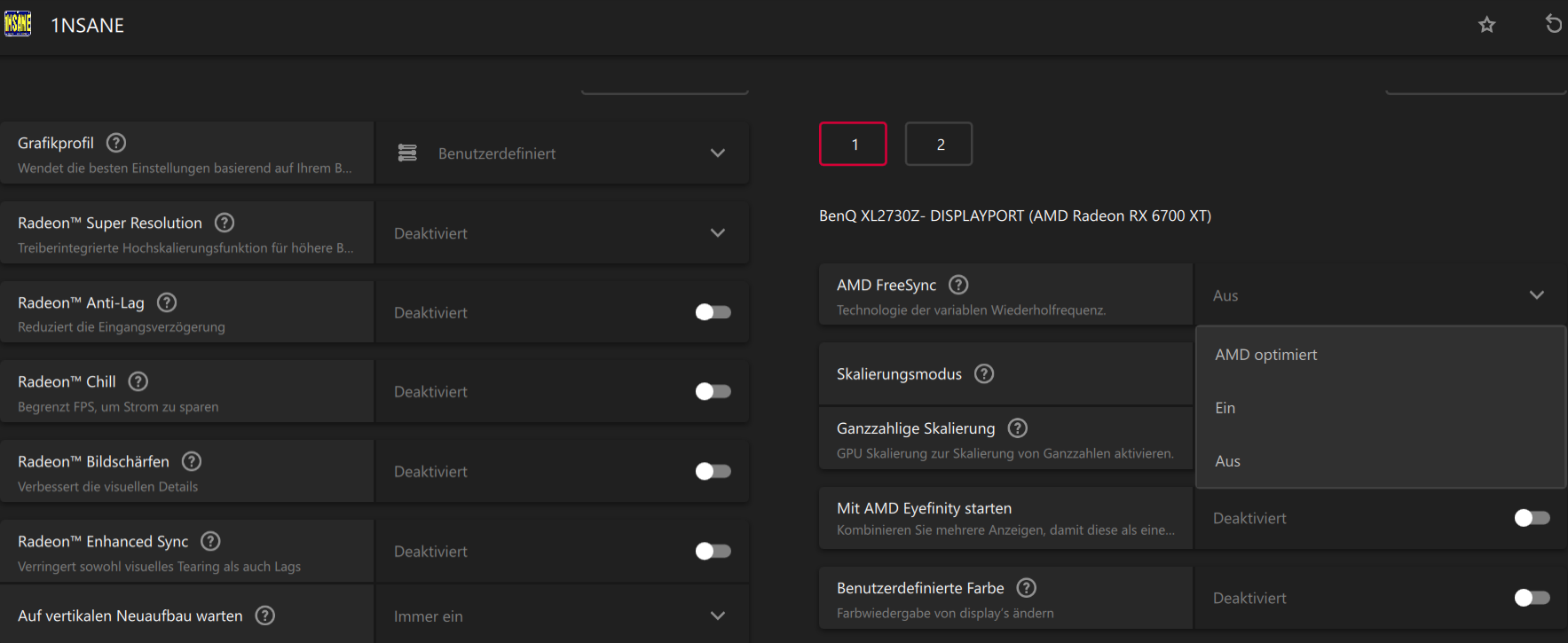Open the help icon next to Grafikprofil
The height and width of the screenshot is (643, 1568).
tap(116, 143)
